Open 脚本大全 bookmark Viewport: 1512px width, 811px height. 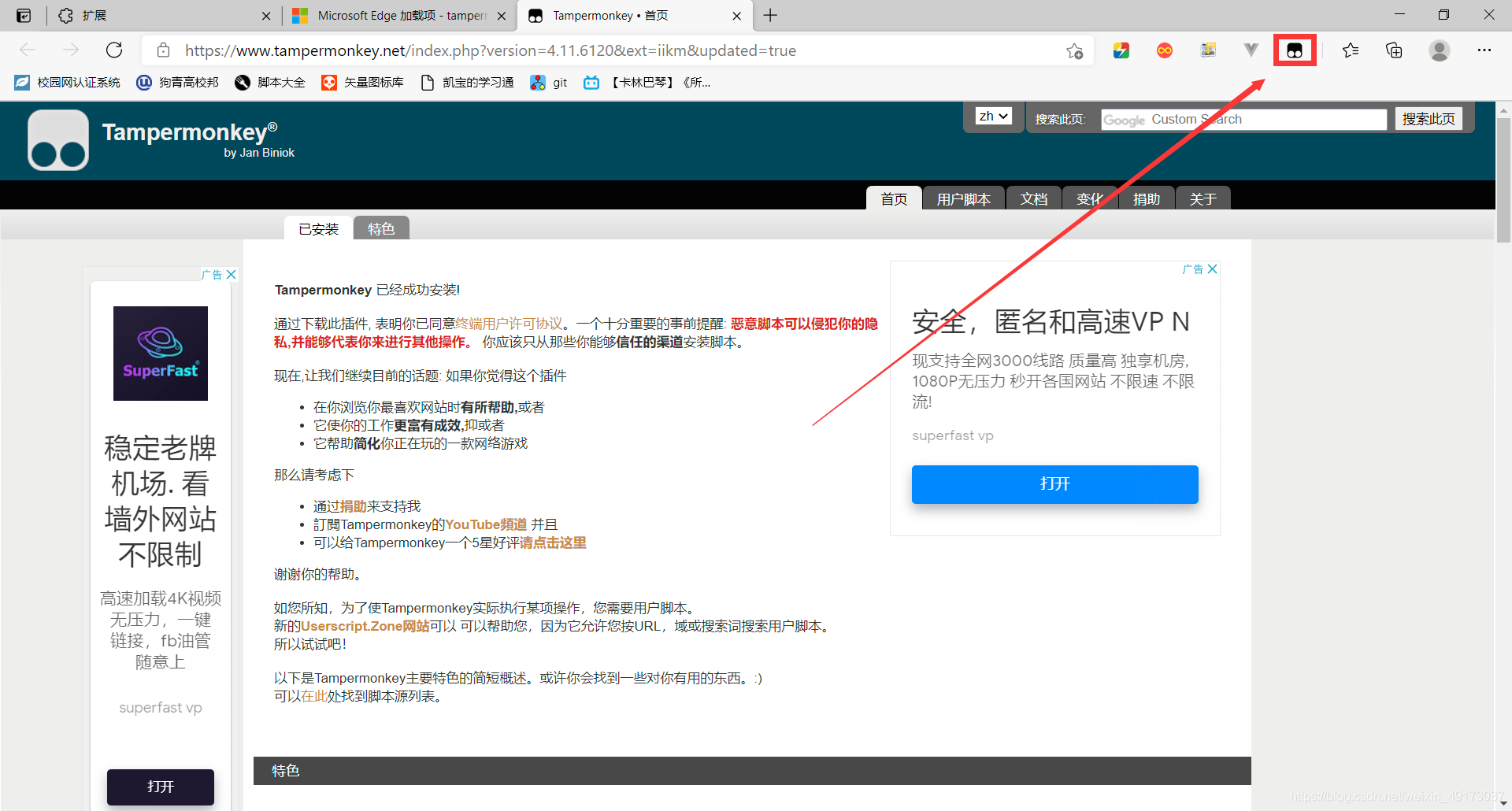click(x=270, y=83)
